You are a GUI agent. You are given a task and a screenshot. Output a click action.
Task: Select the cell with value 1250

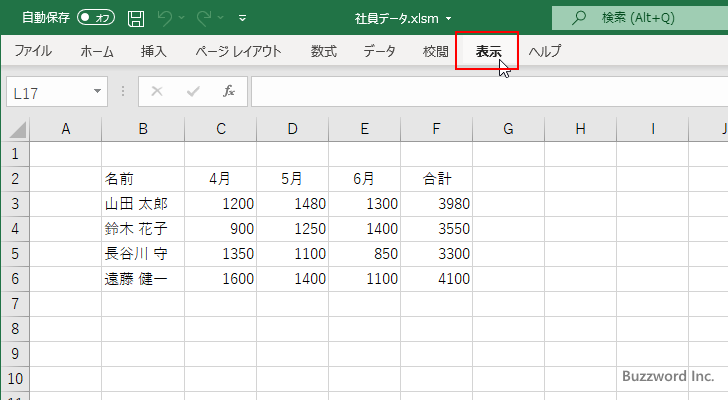tap(292, 229)
